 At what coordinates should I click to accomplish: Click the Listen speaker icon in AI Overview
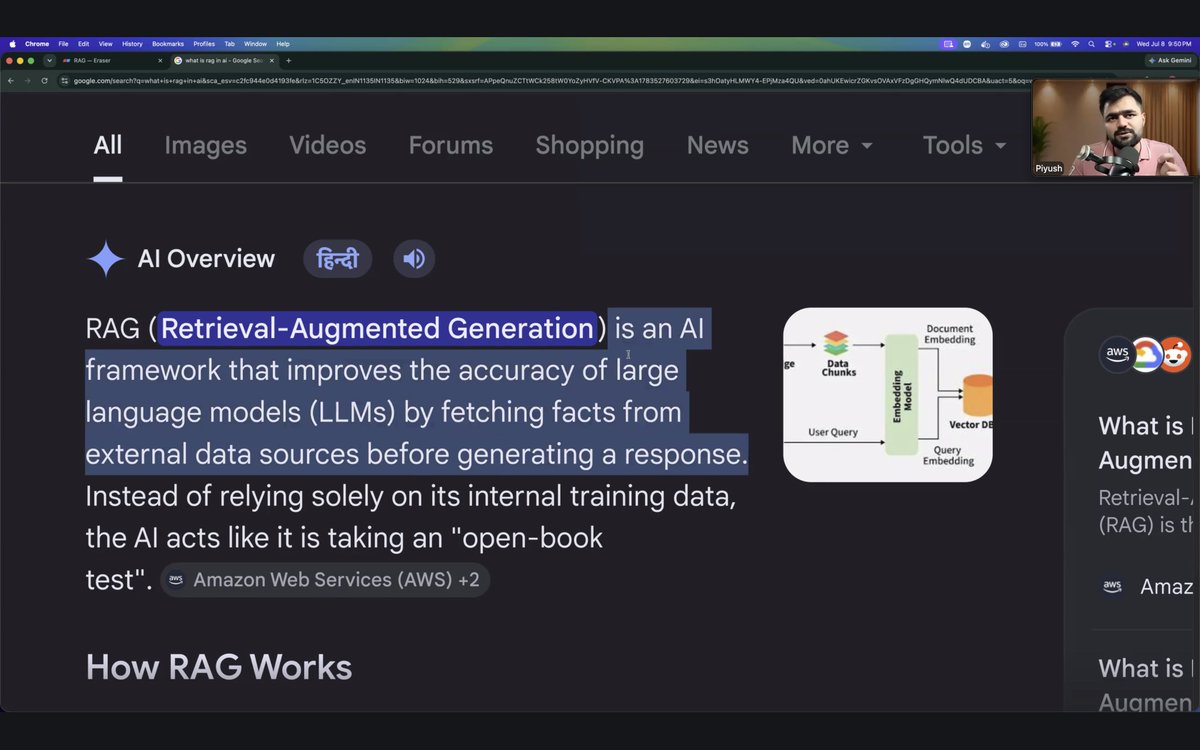pos(414,260)
